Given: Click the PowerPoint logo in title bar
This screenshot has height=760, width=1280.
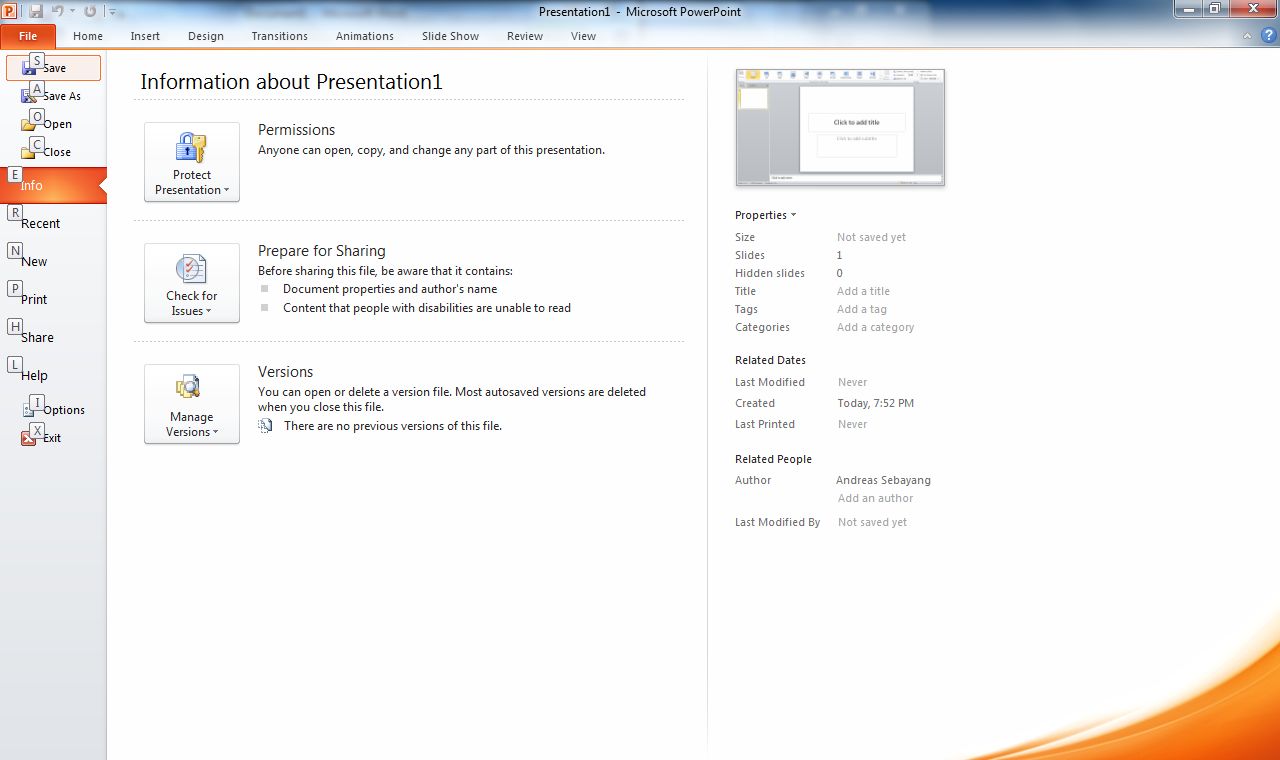Looking at the screenshot, I should click(10, 11).
